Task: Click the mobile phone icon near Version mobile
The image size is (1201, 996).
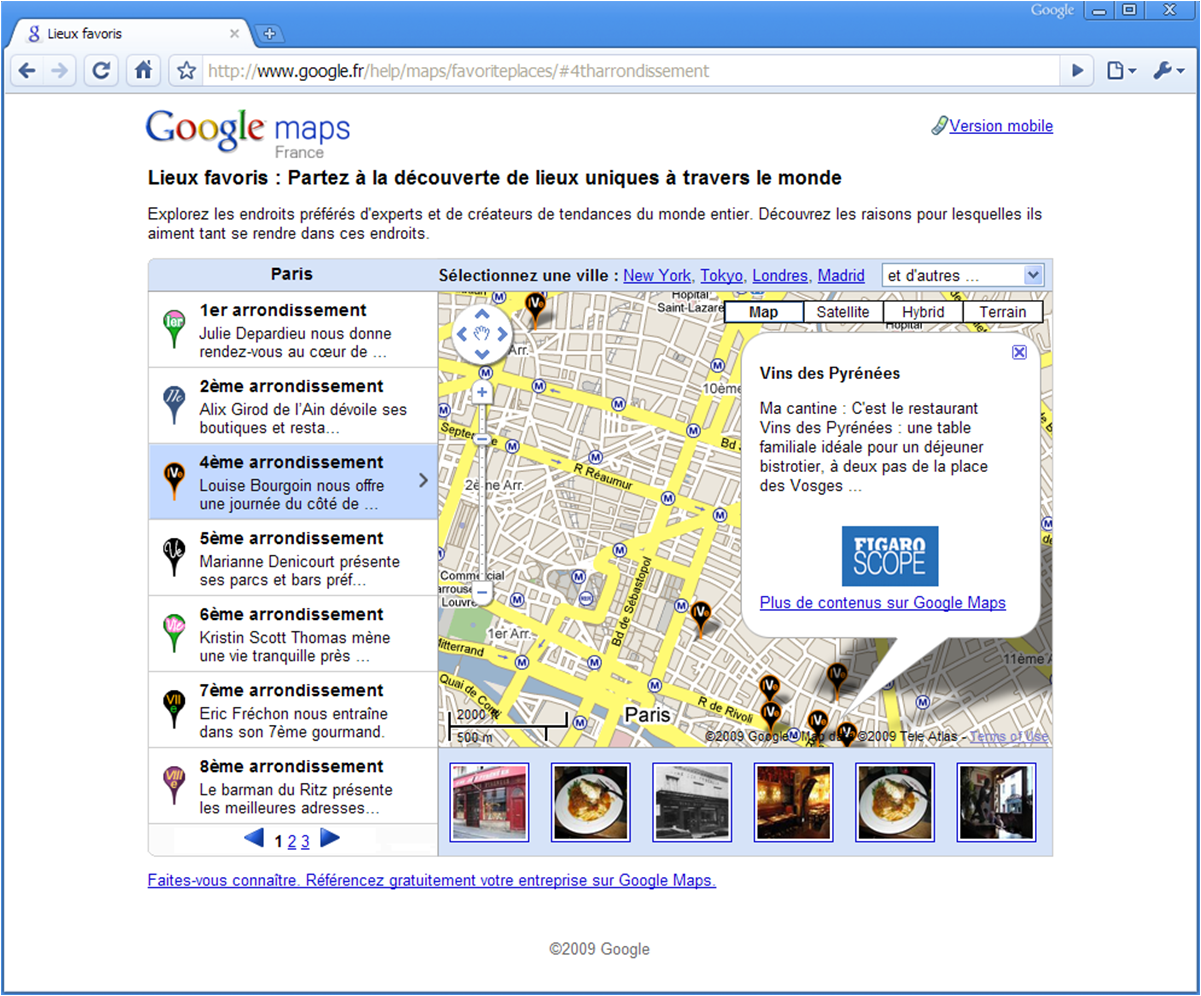Action: [x=940, y=126]
